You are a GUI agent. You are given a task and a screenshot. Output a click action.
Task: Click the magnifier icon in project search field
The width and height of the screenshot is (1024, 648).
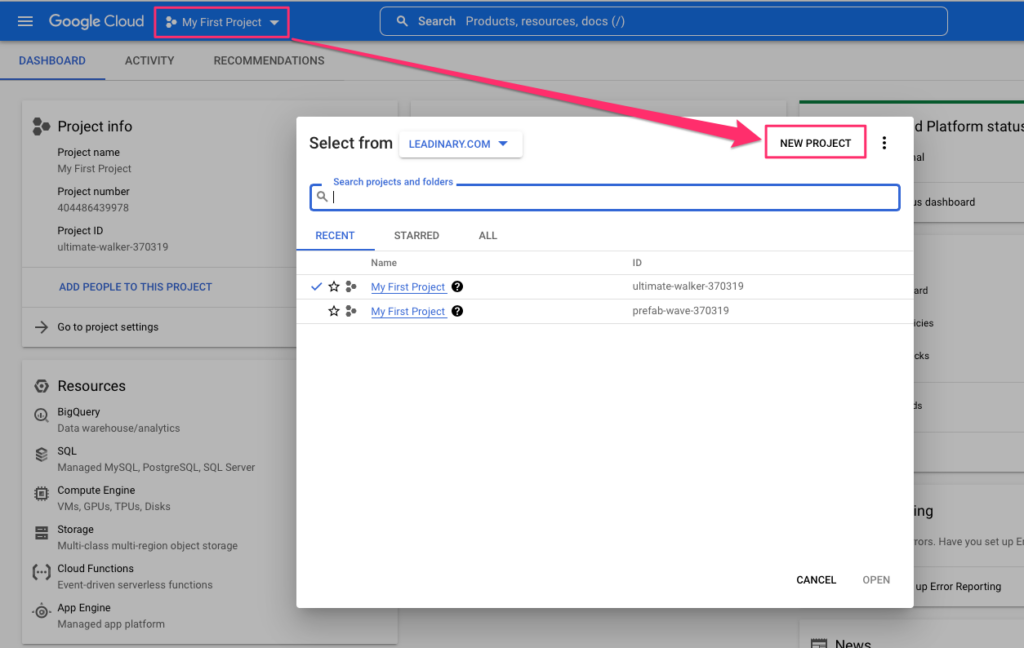point(322,196)
